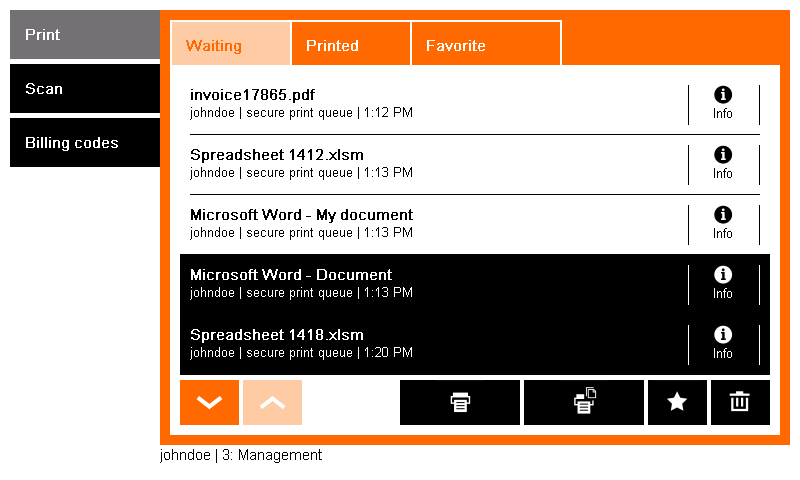Open Info for invoice17865.pdf
Image resolution: width=800 pixels, height=480 pixels.
coord(723,103)
